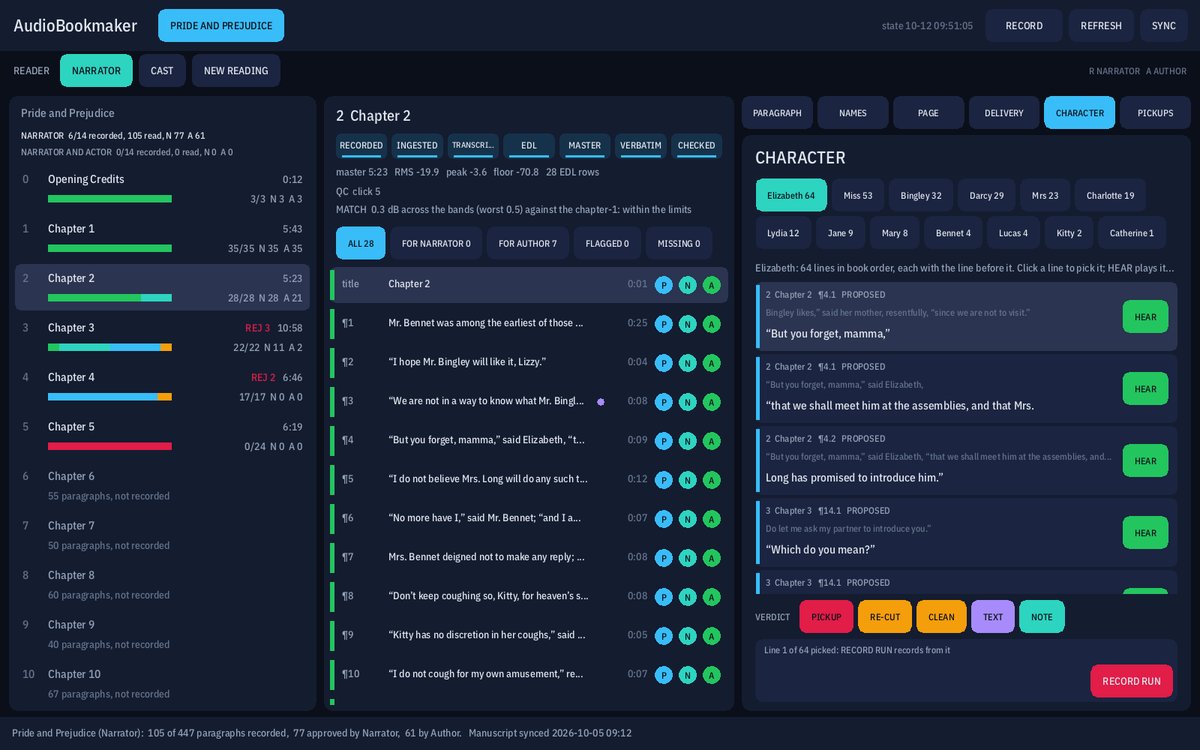This screenshot has width=1200, height=750.
Task: Choose the RE-CUT verdict
Action: tap(885, 617)
